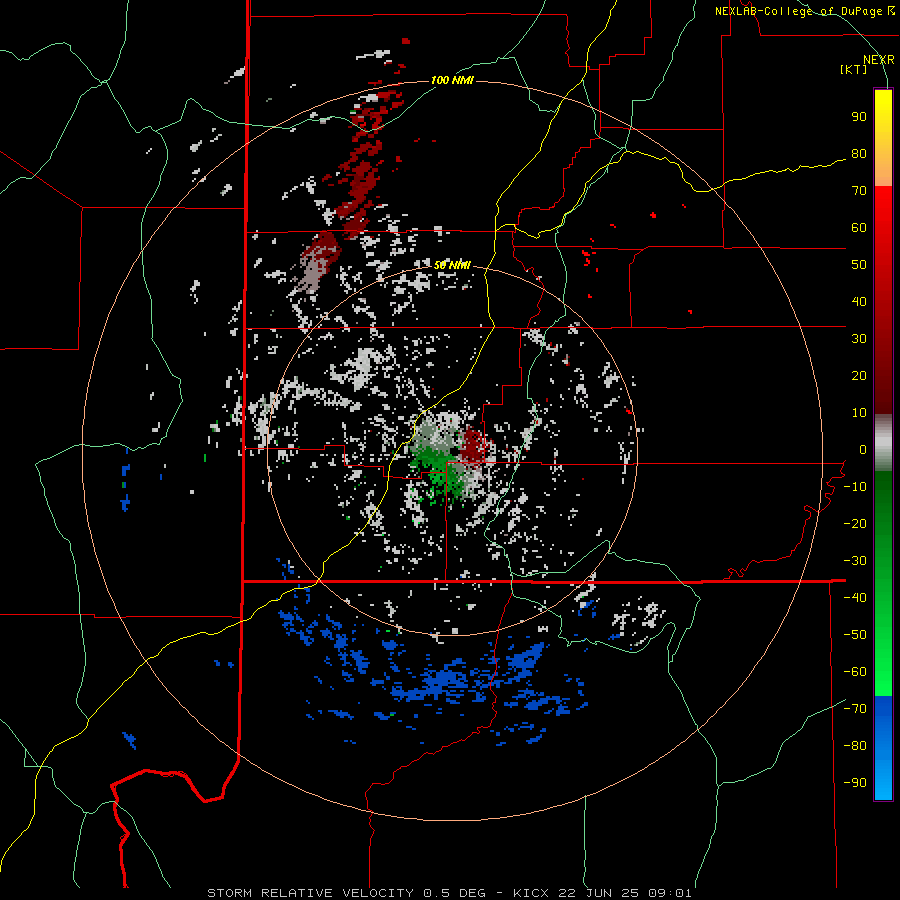Click the KT units label above color scale

853,69
